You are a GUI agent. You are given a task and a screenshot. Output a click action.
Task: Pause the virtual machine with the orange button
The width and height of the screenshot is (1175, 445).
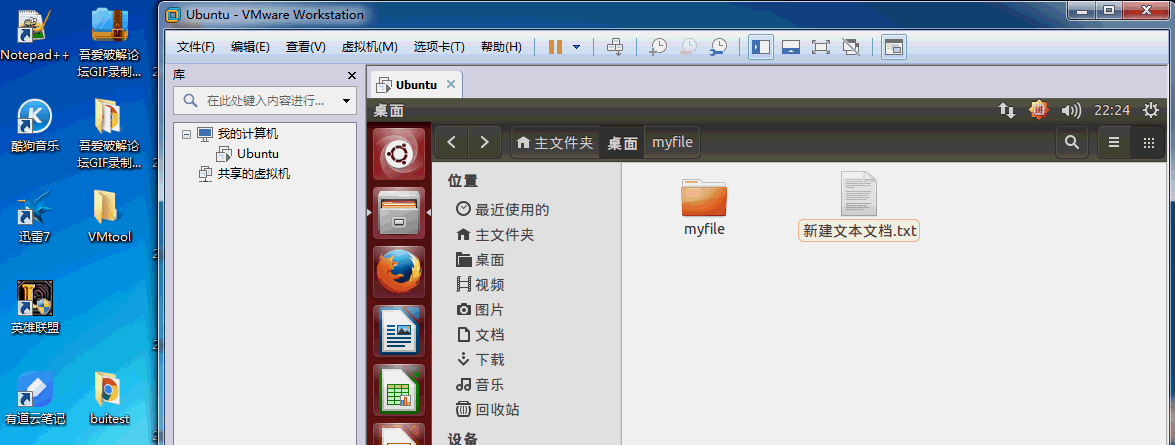(555, 47)
